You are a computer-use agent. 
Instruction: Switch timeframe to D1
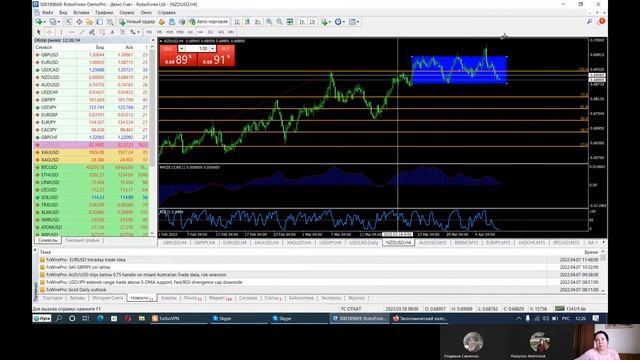pos(211,31)
